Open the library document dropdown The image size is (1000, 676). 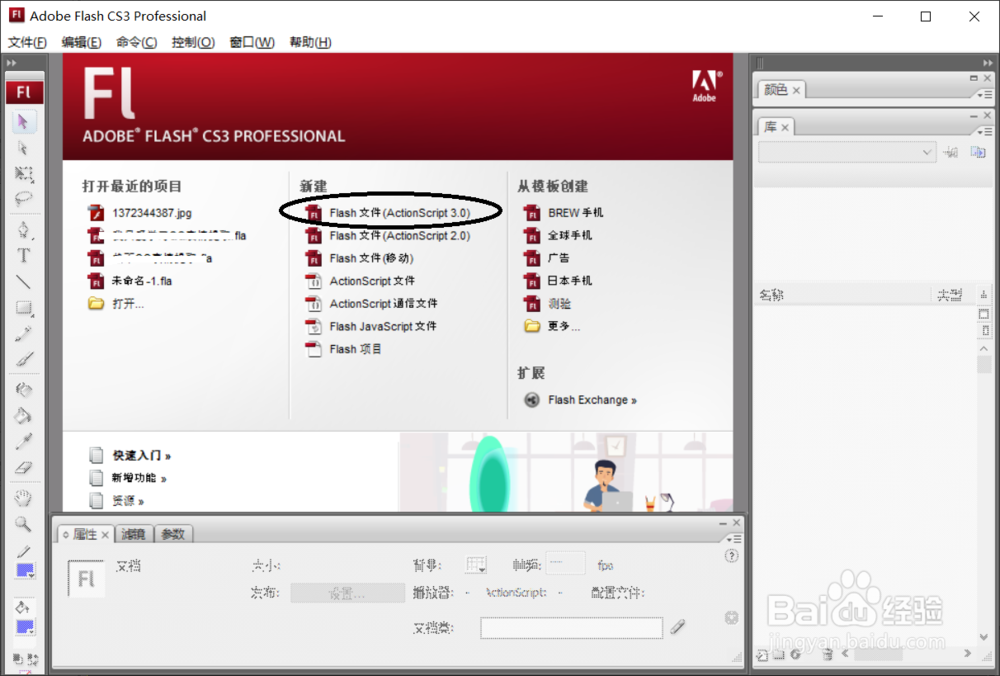847,152
